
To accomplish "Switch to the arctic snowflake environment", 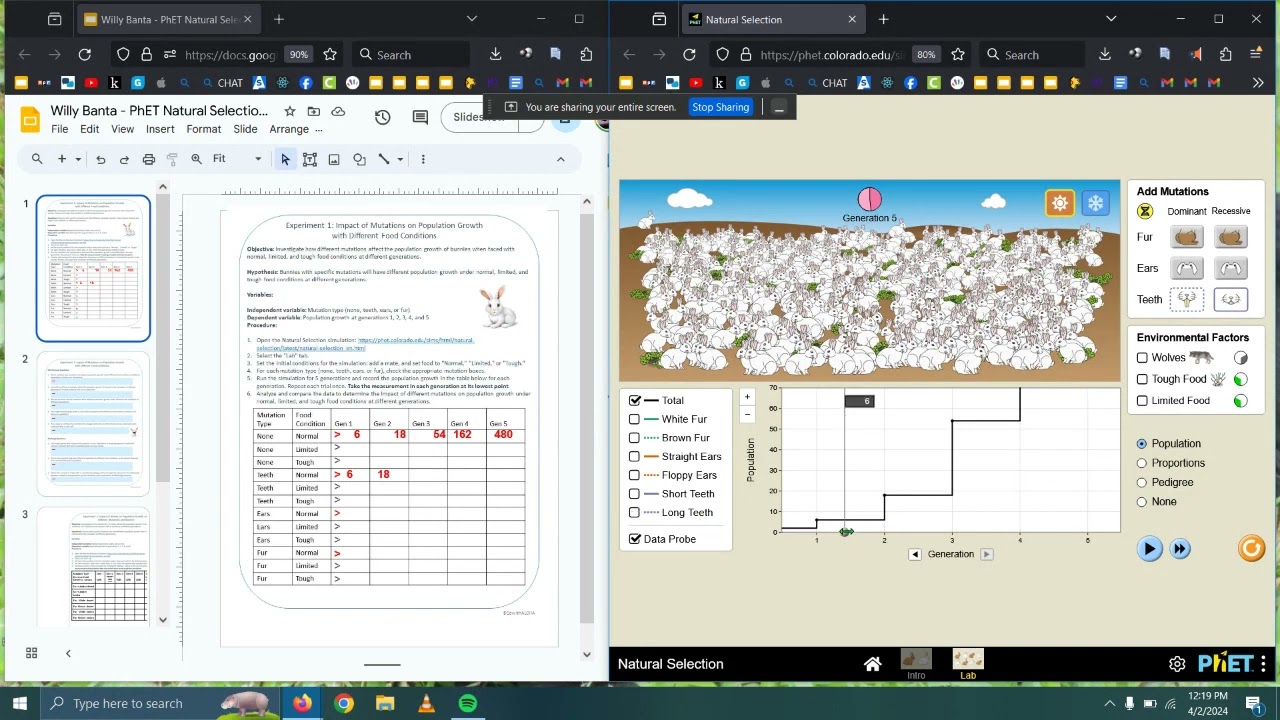I will 1096,204.
